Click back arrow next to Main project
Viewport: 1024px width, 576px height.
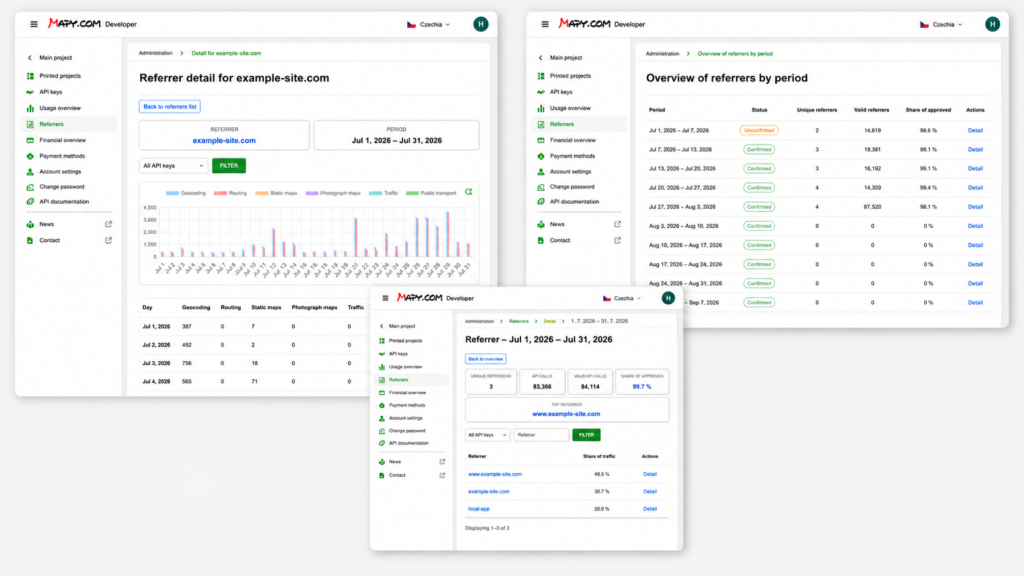tap(29, 58)
